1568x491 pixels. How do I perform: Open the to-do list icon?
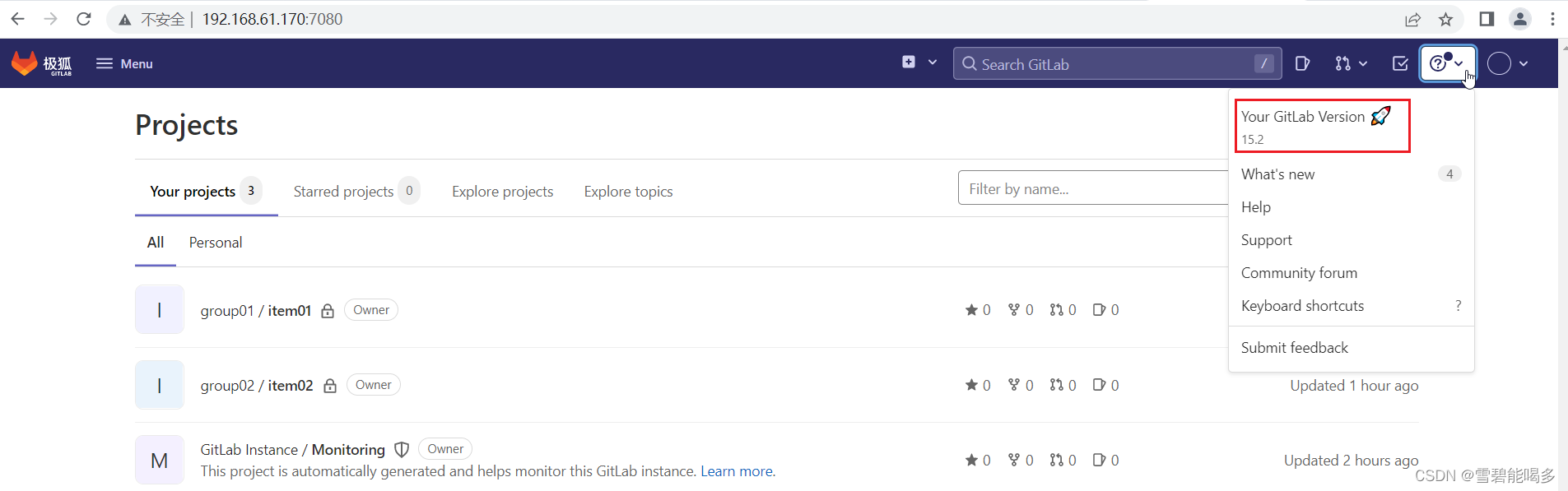[1400, 63]
